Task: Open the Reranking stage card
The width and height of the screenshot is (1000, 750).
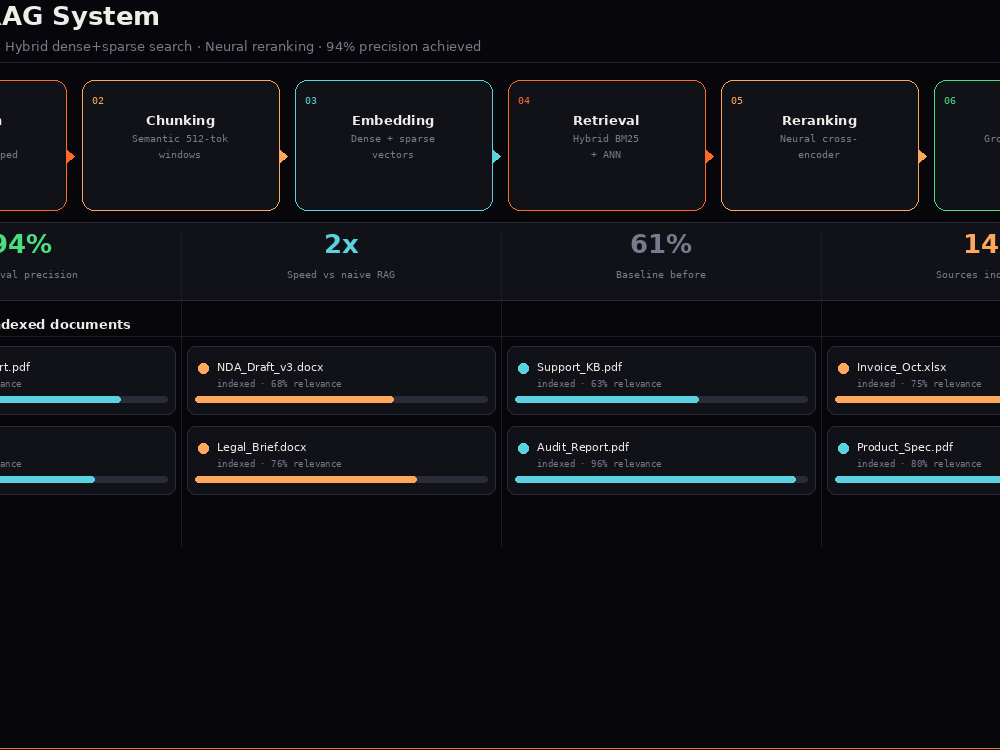Action: [x=820, y=145]
